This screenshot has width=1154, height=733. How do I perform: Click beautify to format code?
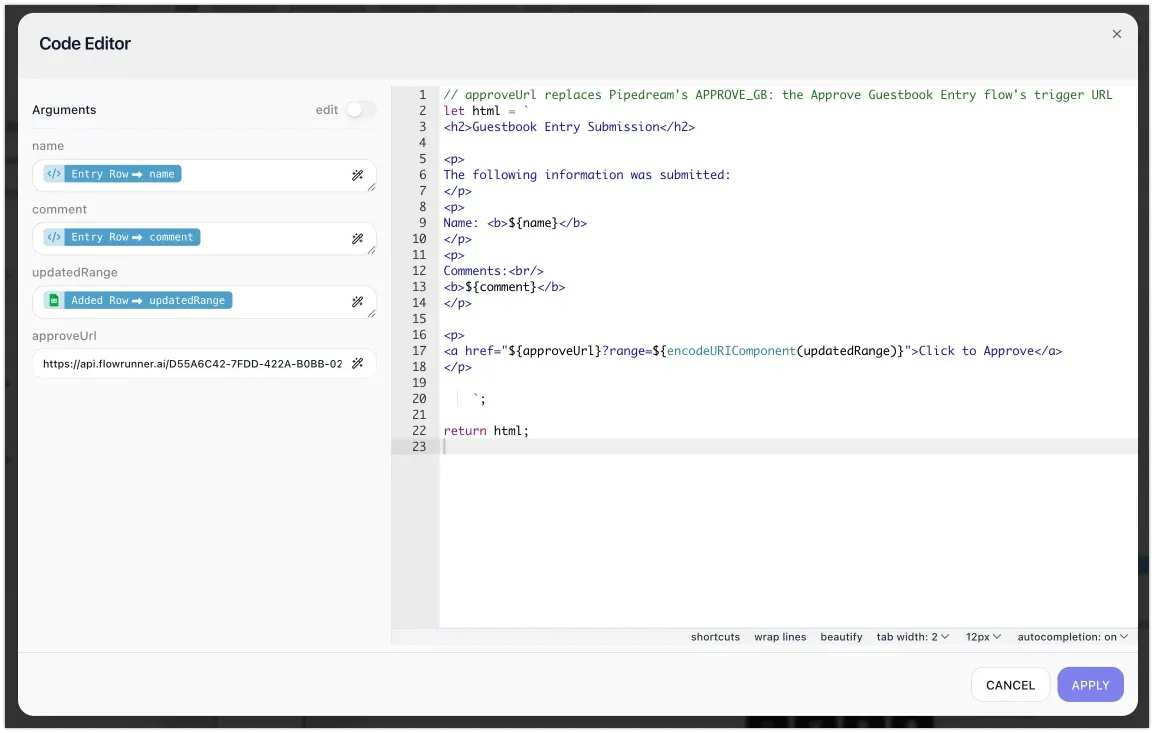pos(841,637)
